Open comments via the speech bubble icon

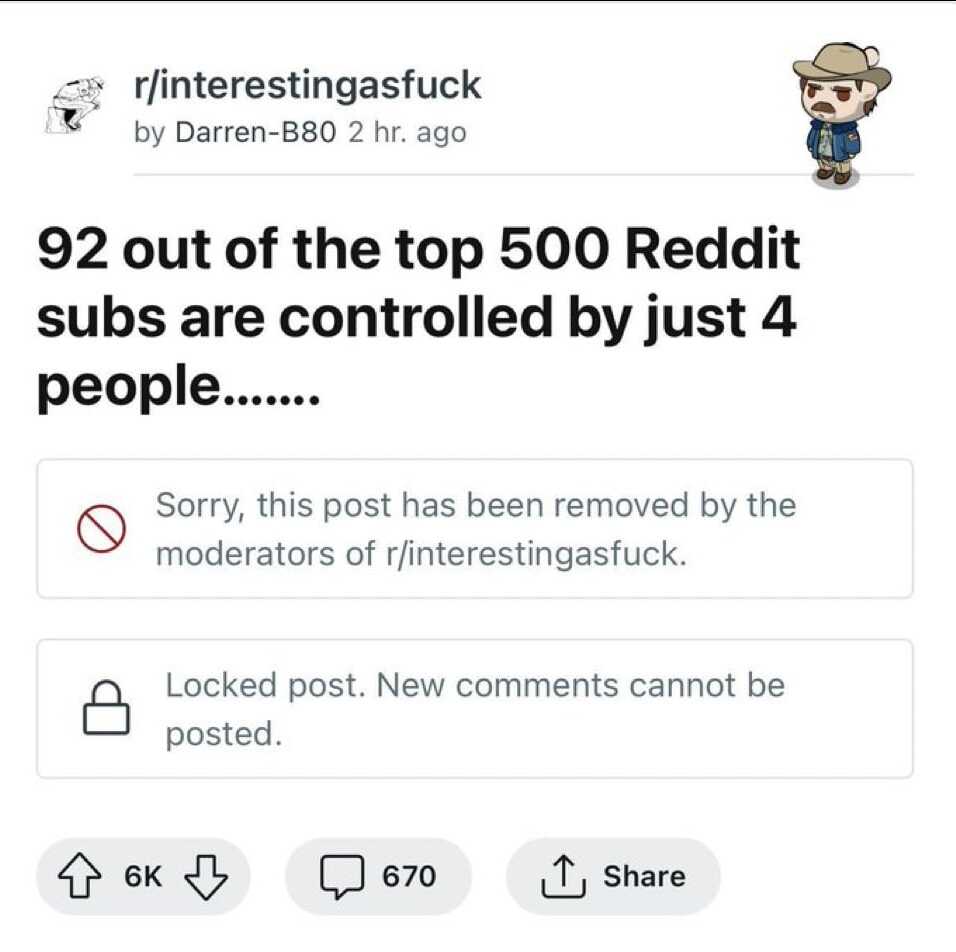343,877
